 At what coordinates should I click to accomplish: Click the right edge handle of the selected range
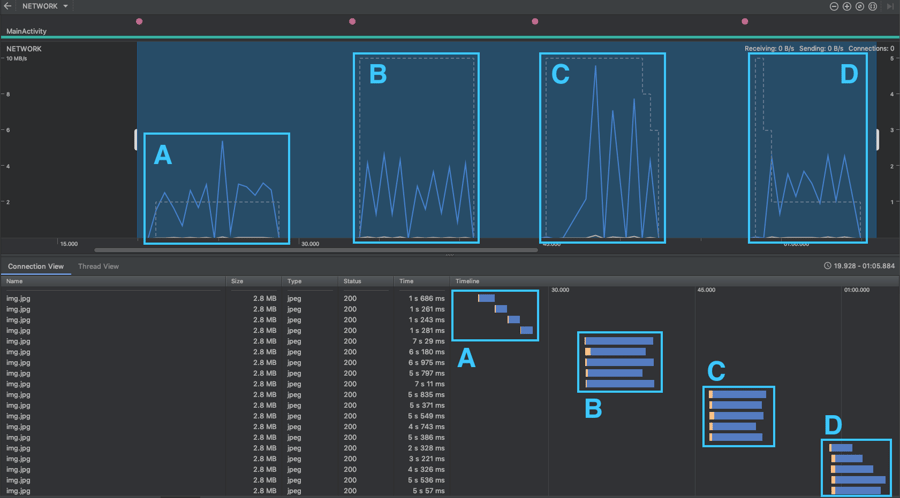coord(879,140)
